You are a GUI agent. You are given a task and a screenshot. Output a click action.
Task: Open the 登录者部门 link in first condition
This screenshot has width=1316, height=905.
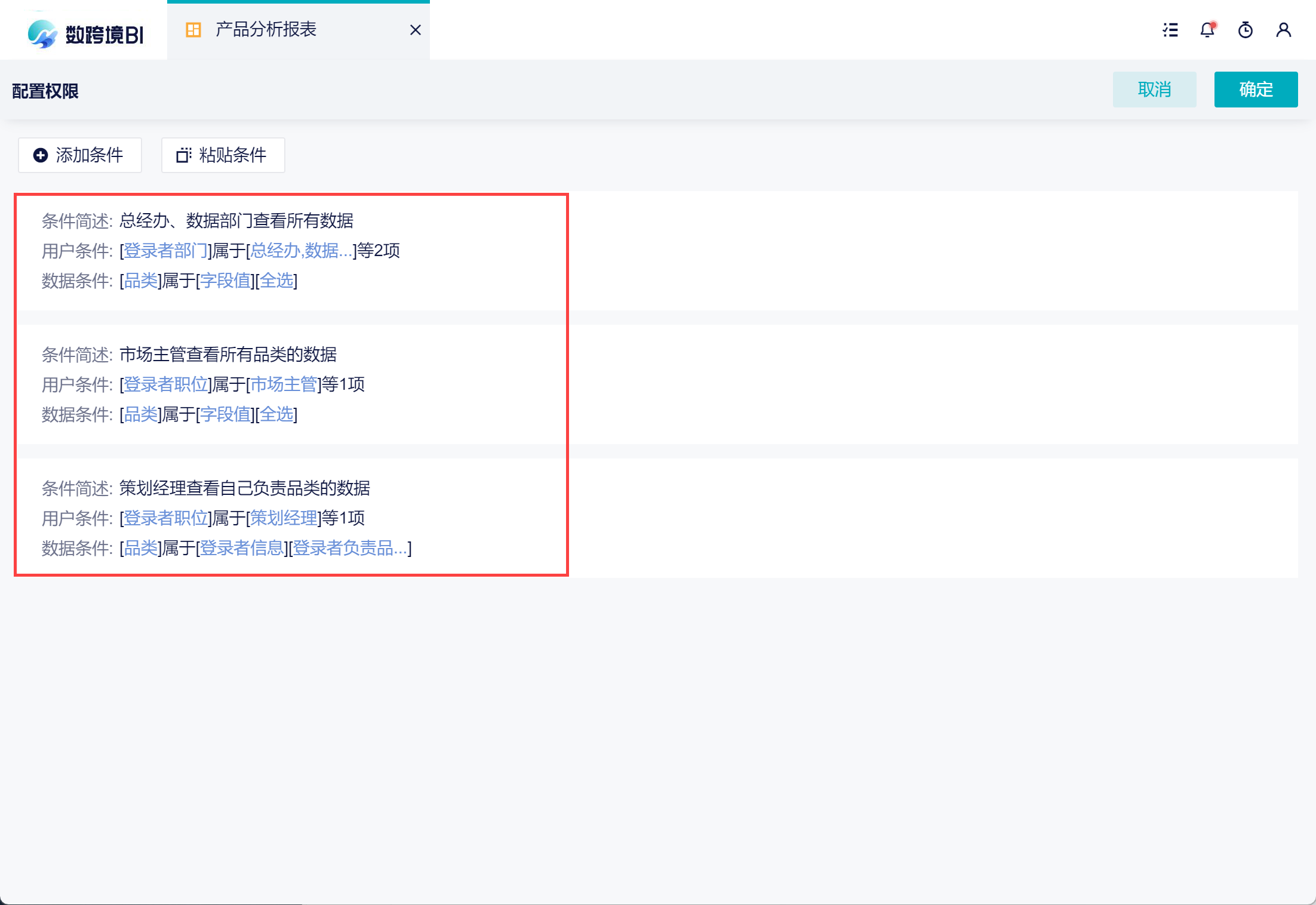165,251
